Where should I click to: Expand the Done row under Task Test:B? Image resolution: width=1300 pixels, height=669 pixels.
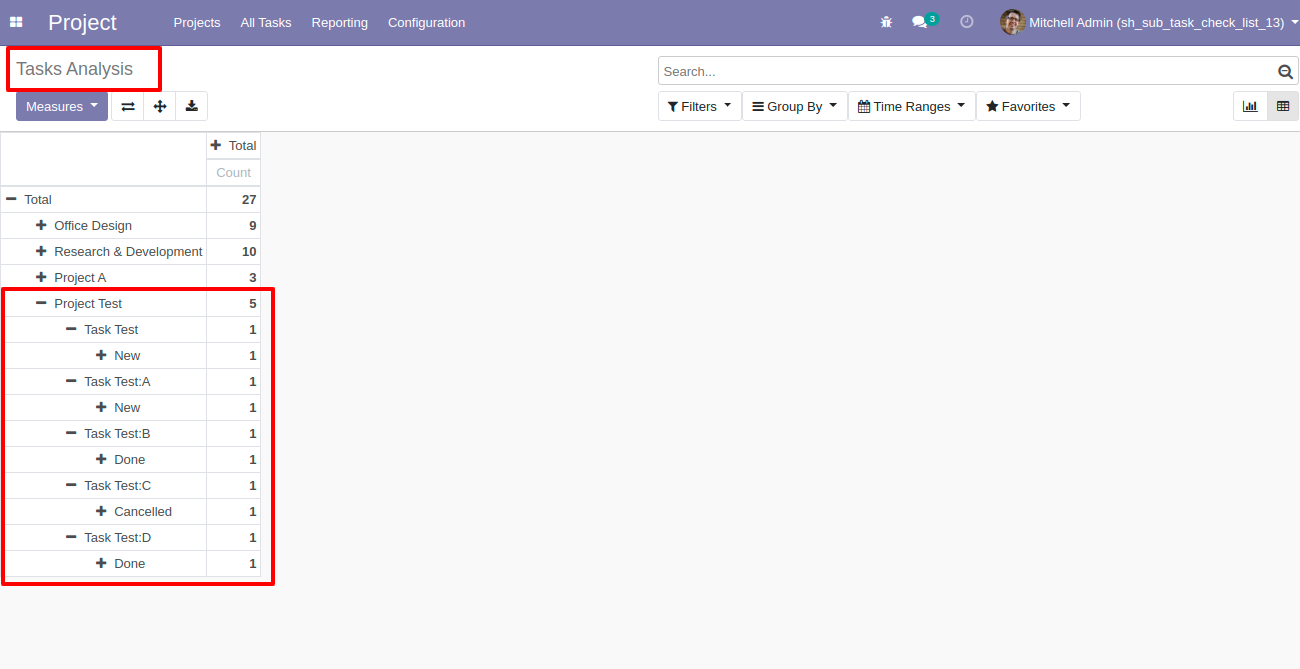(x=104, y=459)
